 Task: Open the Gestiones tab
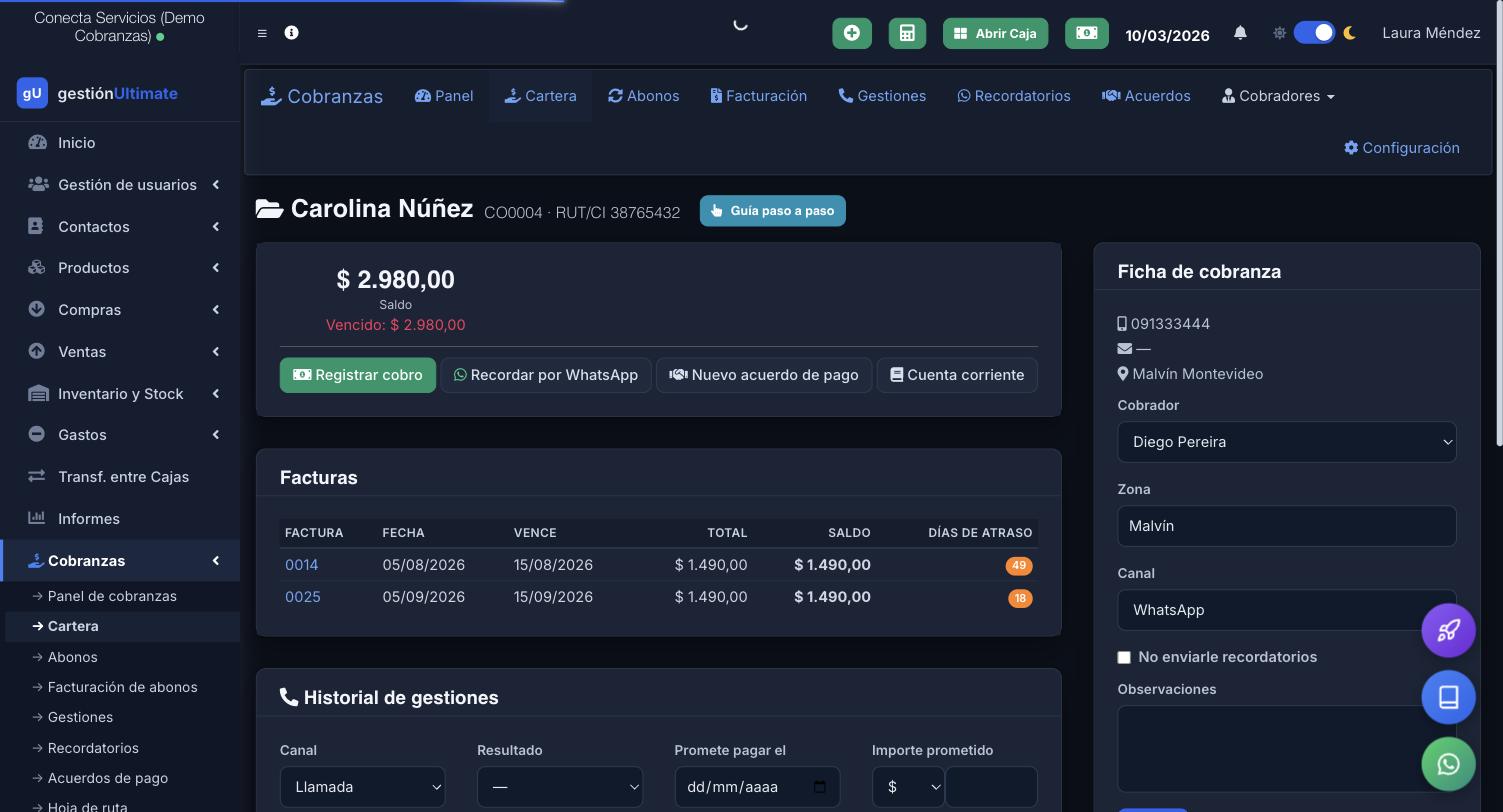(882, 96)
